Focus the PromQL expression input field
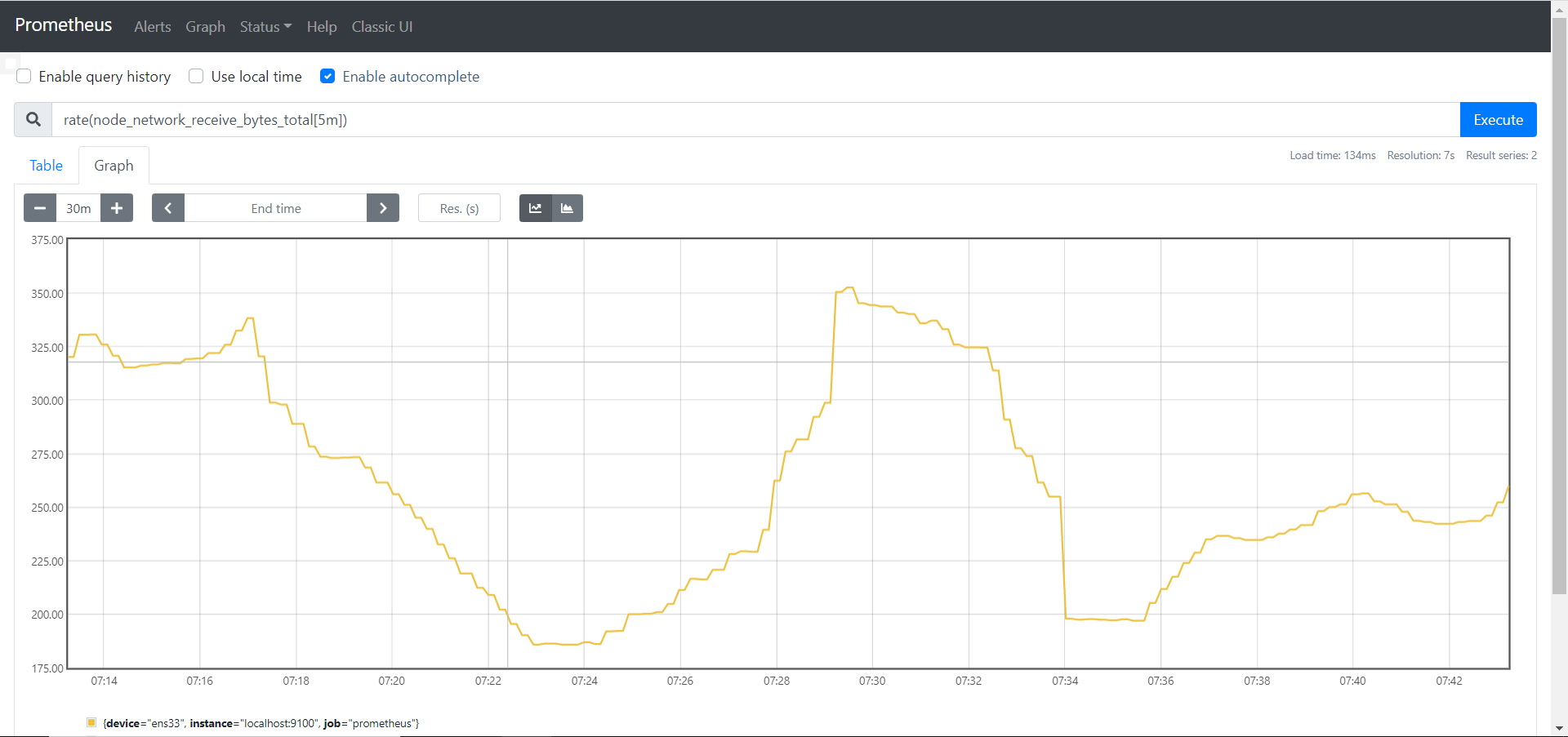This screenshot has height=737, width=1568. tap(755, 119)
